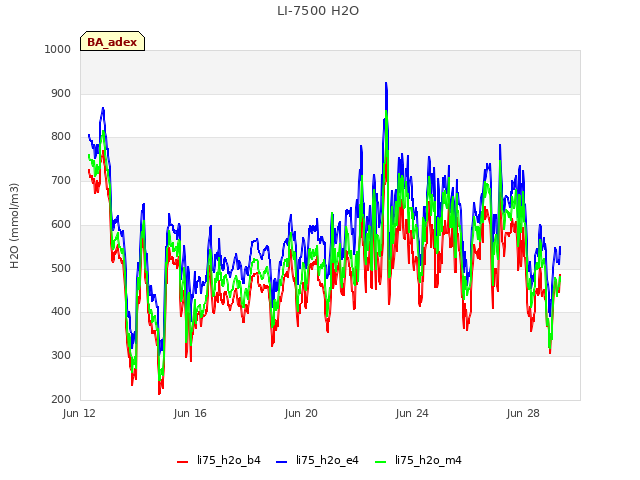Click the 400 y-axis tick label
The image size is (640, 480).
coord(61,312)
